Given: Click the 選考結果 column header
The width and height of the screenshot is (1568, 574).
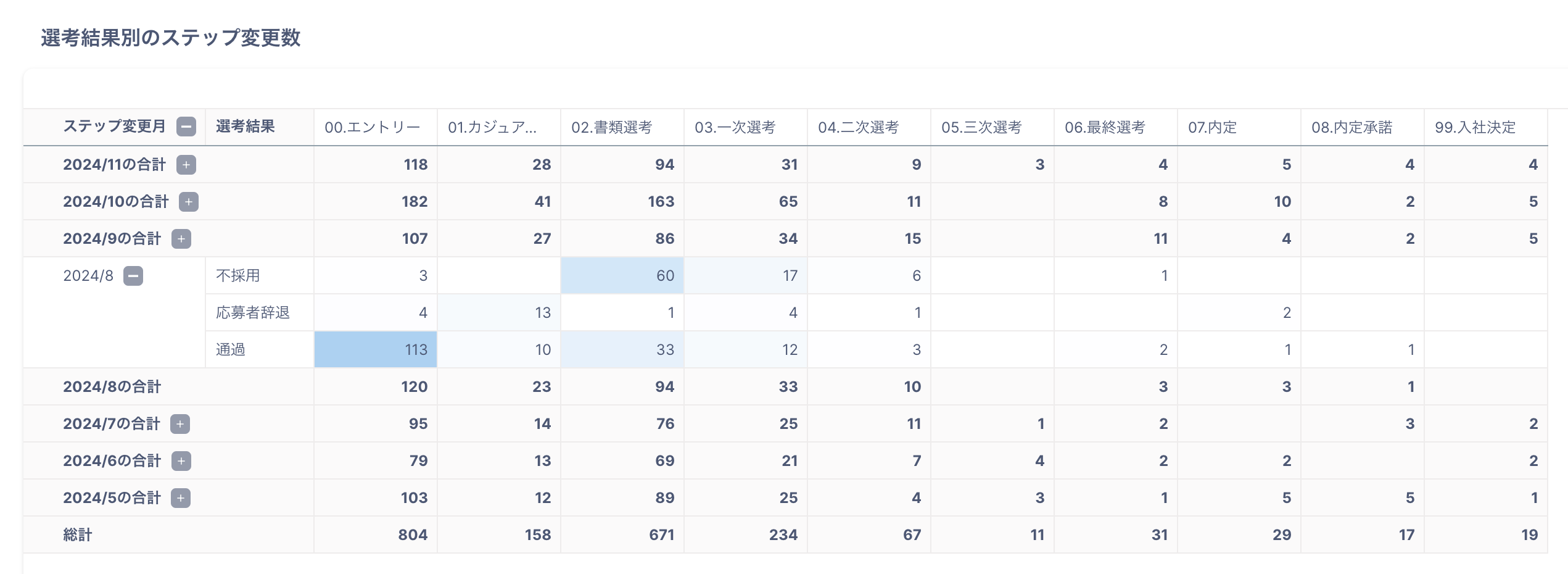Looking at the screenshot, I should [x=245, y=127].
